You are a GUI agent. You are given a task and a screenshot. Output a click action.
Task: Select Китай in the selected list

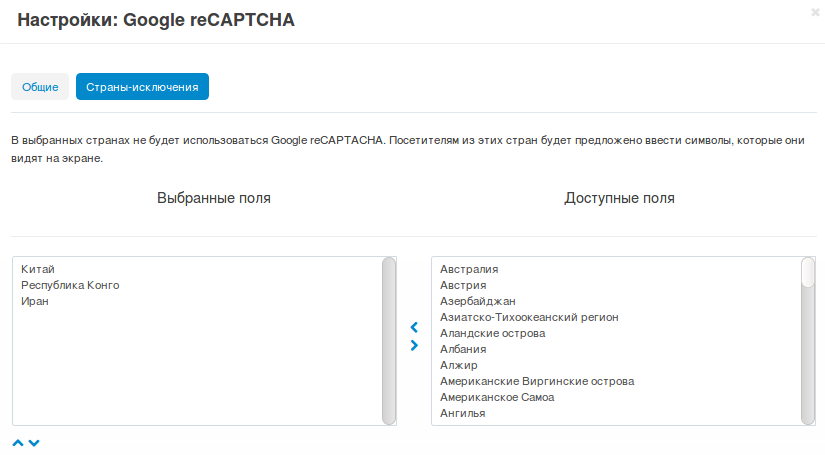point(38,269)
